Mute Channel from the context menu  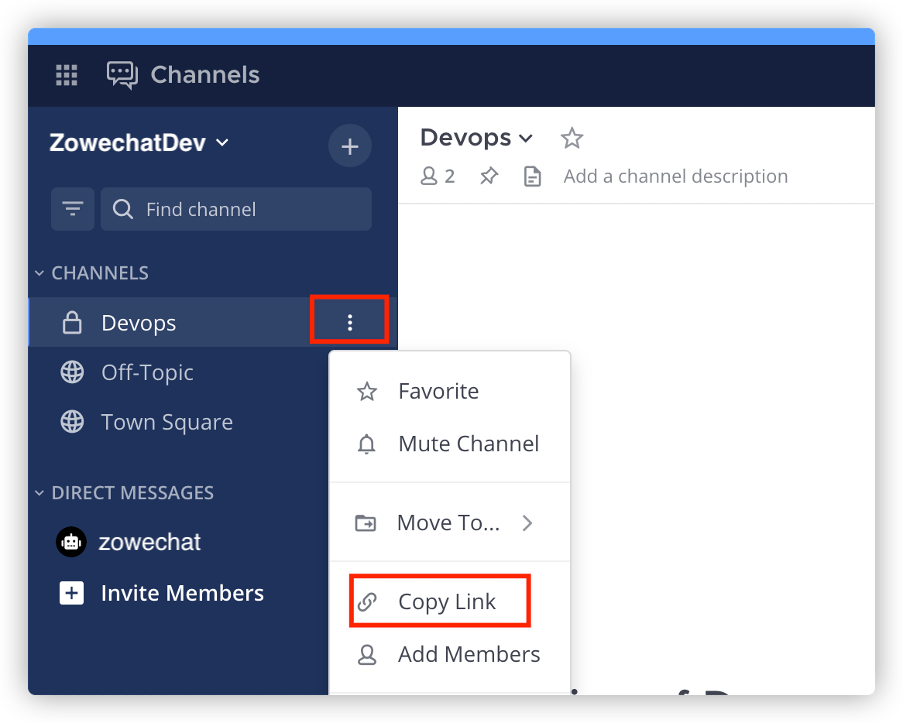tap(468, 443)
